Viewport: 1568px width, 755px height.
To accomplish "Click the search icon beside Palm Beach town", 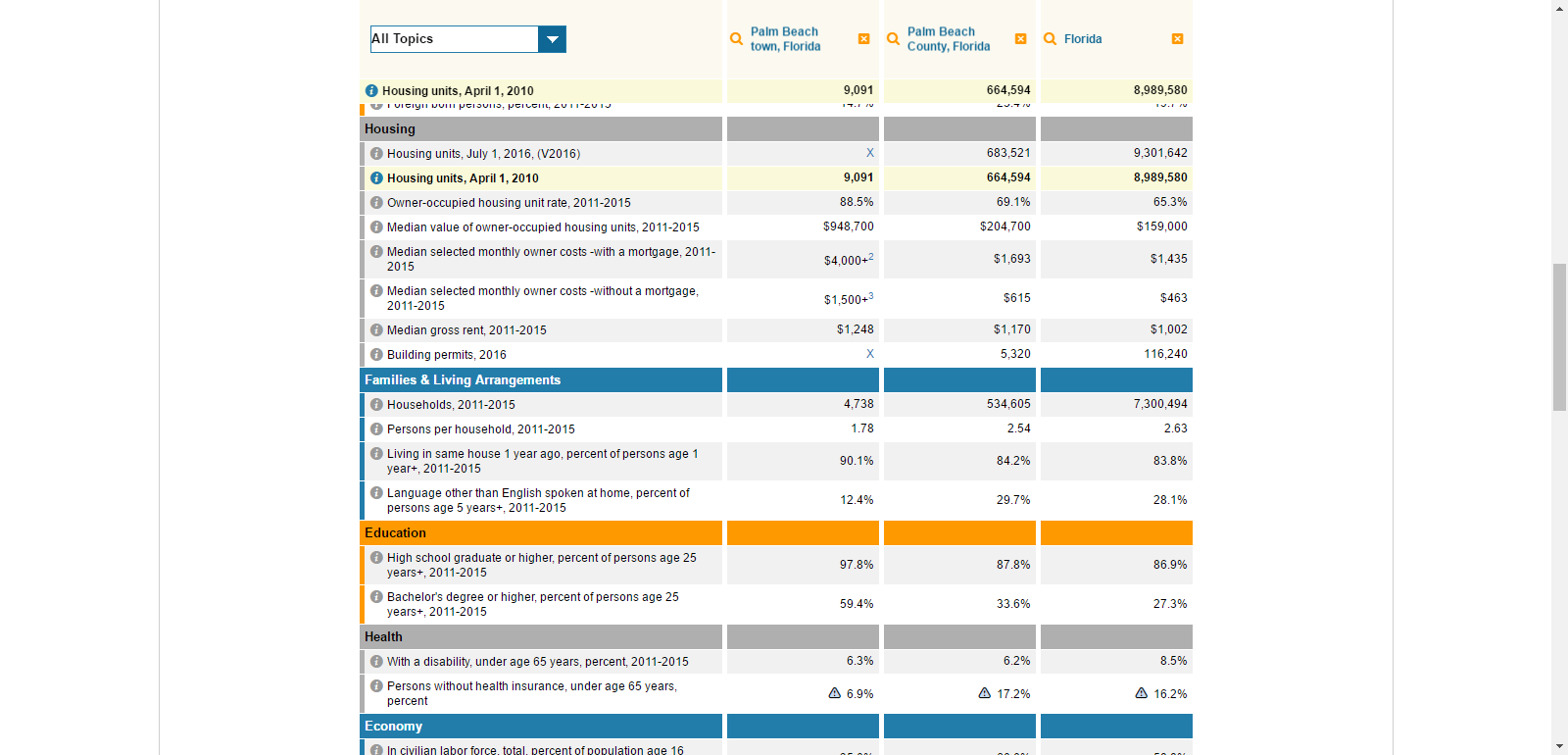I will click(x=736, y=39).
